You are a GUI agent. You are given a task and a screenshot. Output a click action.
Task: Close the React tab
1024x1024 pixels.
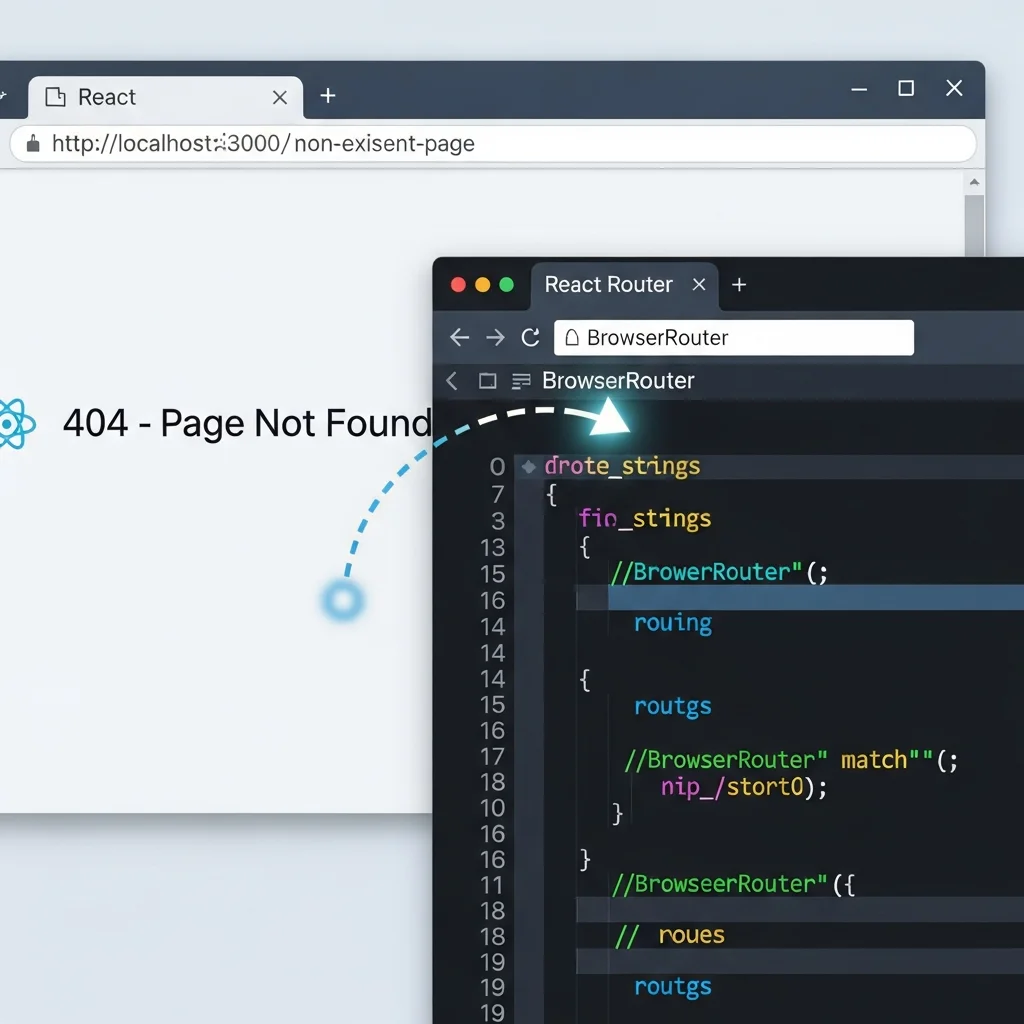tap(280, 97)
